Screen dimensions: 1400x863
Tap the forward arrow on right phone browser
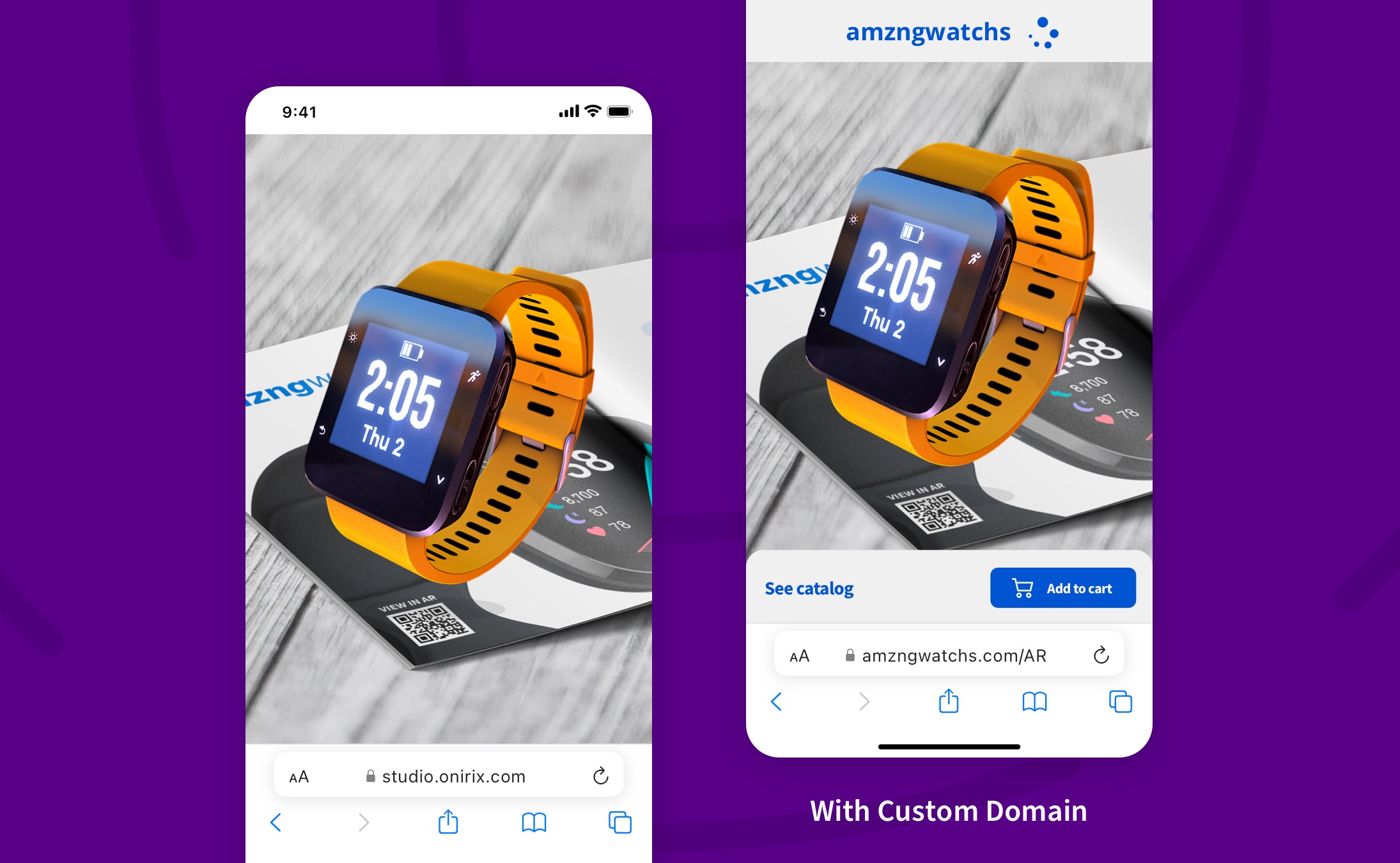pyautogui.click(x=863, y=700)
